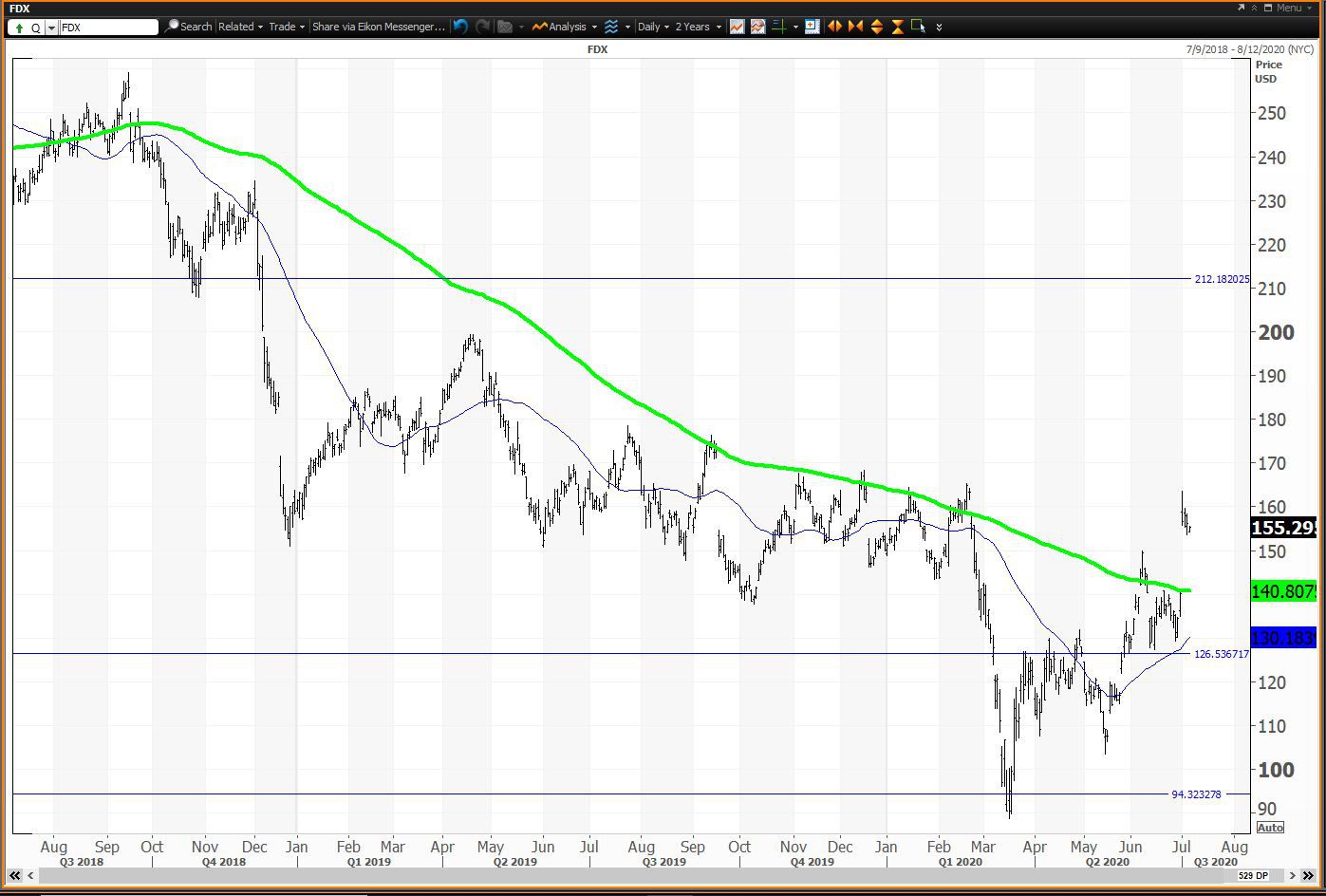Click the pop-out arrow icon in title bar
Screen dimensions: 1326x896
tap(1241, 8)
